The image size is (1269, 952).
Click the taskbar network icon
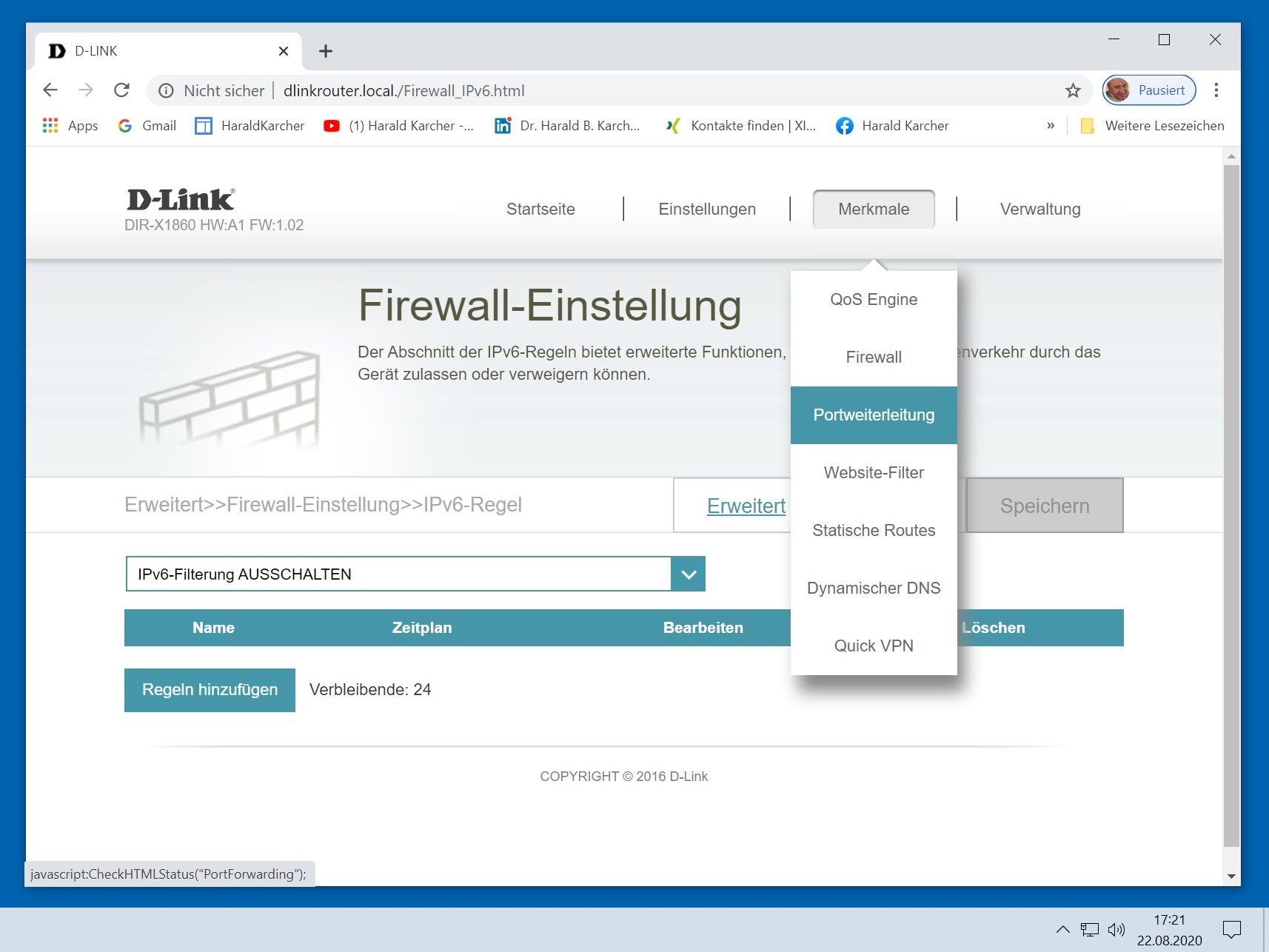pyautogui.click(x=1089, y=930)
